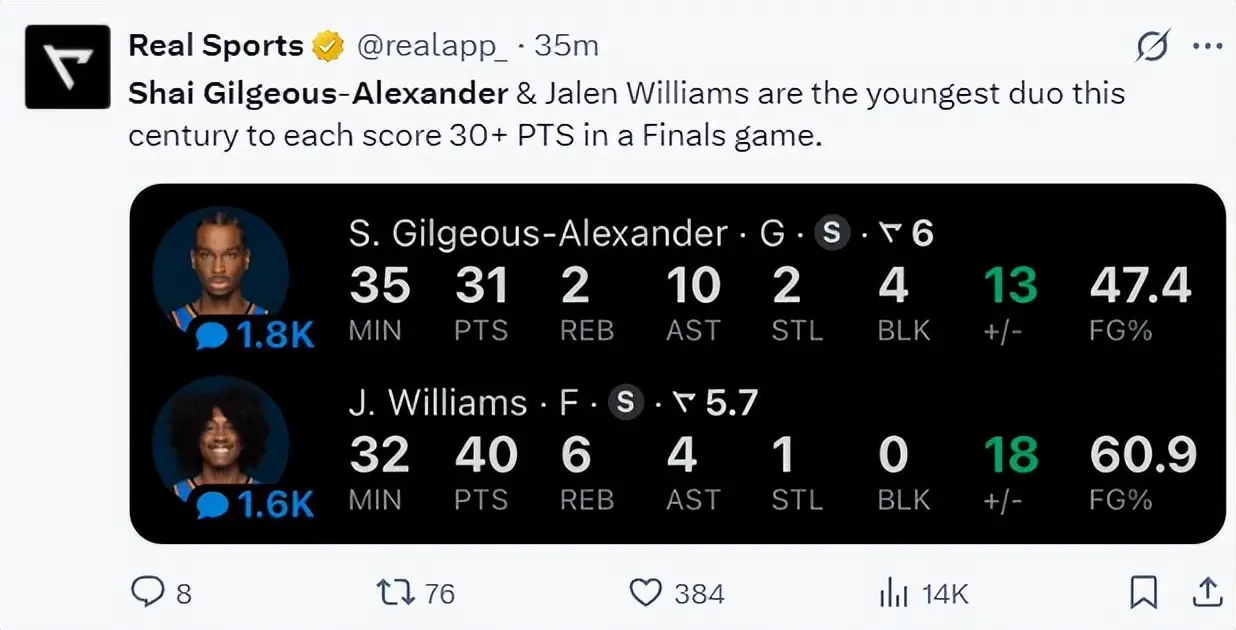The image size is (1236, 630).
Task: Open Jalen Williams' headshot photo
Action: (220, 432)
